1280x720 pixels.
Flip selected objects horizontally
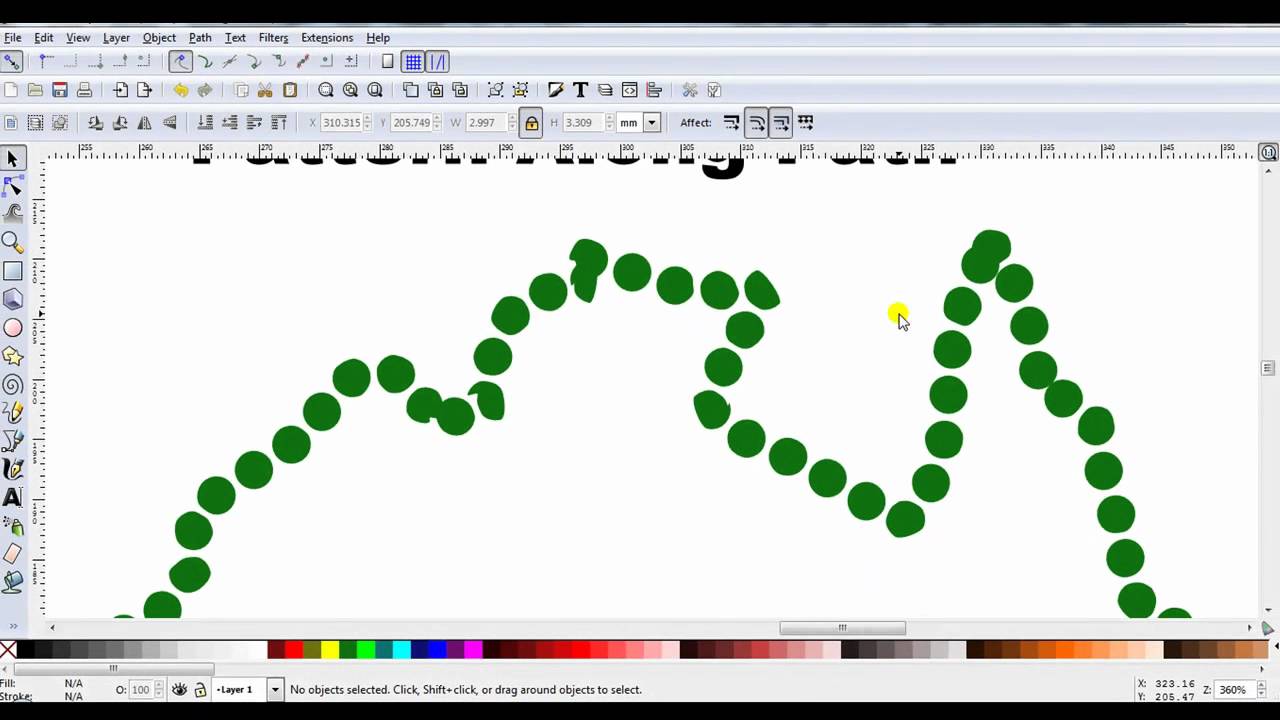coord(144,123)
